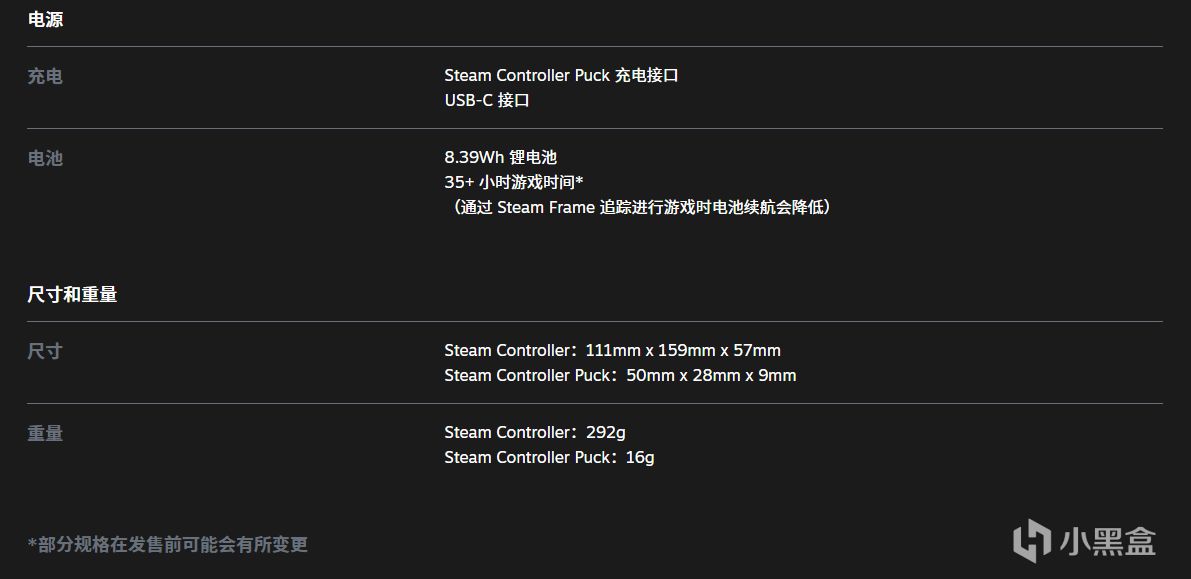Select the Steam Controller 292g weight
The image size is (1191, 579).
(535, 433)
